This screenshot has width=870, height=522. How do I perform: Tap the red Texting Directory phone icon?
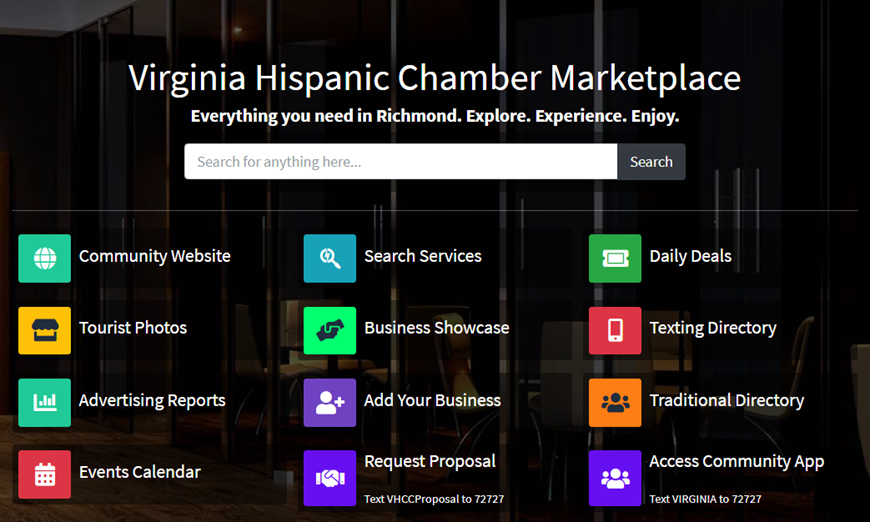point(615,331)
